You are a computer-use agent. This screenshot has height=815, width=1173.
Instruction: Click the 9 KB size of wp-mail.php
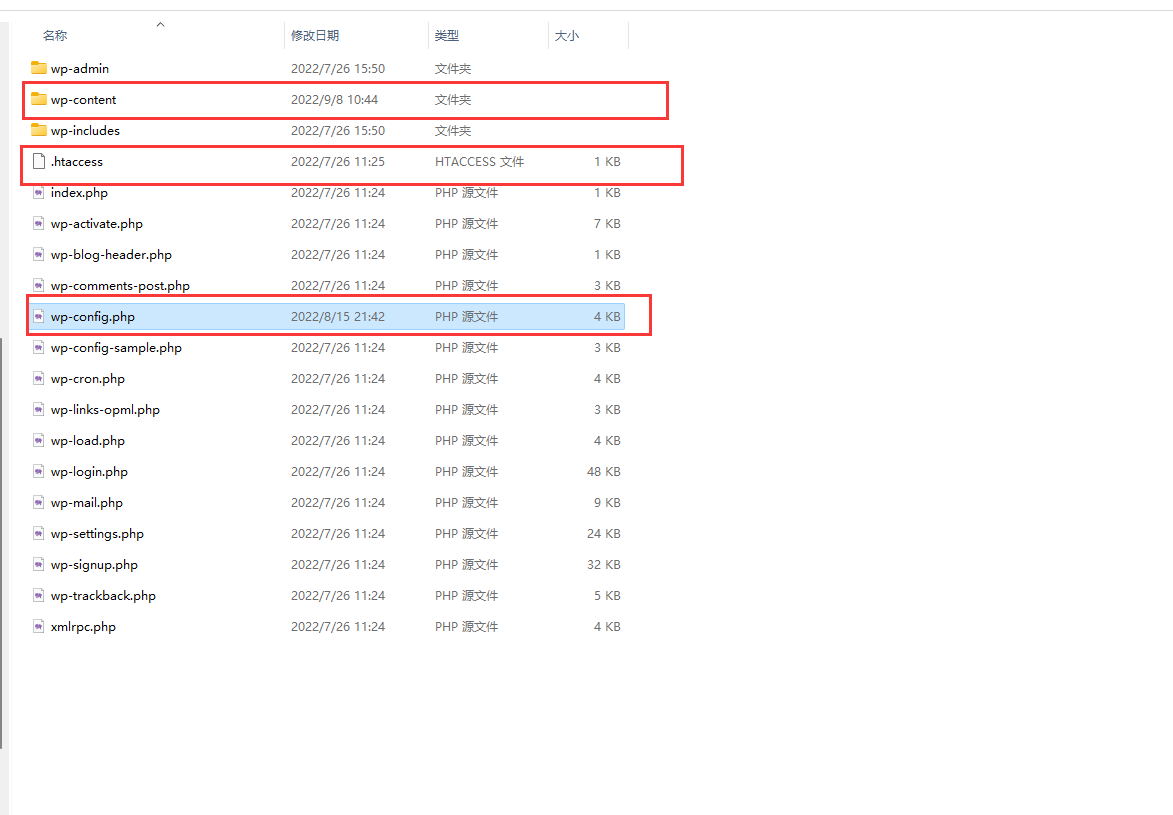(x=607, y=503)
